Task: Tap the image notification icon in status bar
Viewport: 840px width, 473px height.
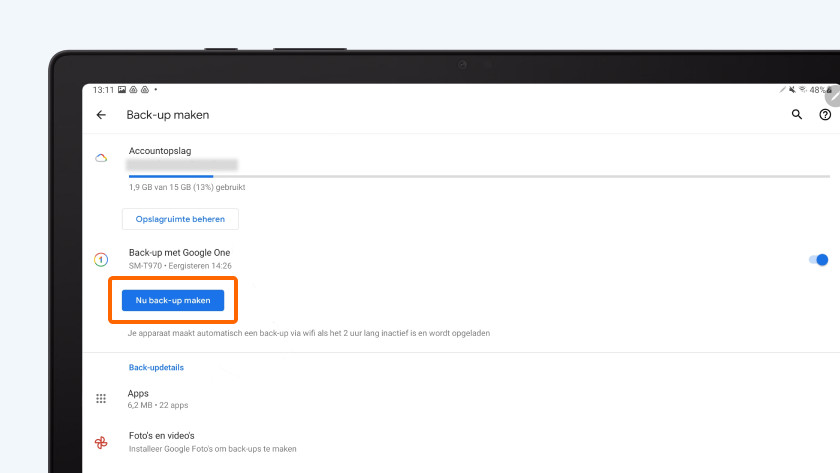Action: tap(122, 89)
